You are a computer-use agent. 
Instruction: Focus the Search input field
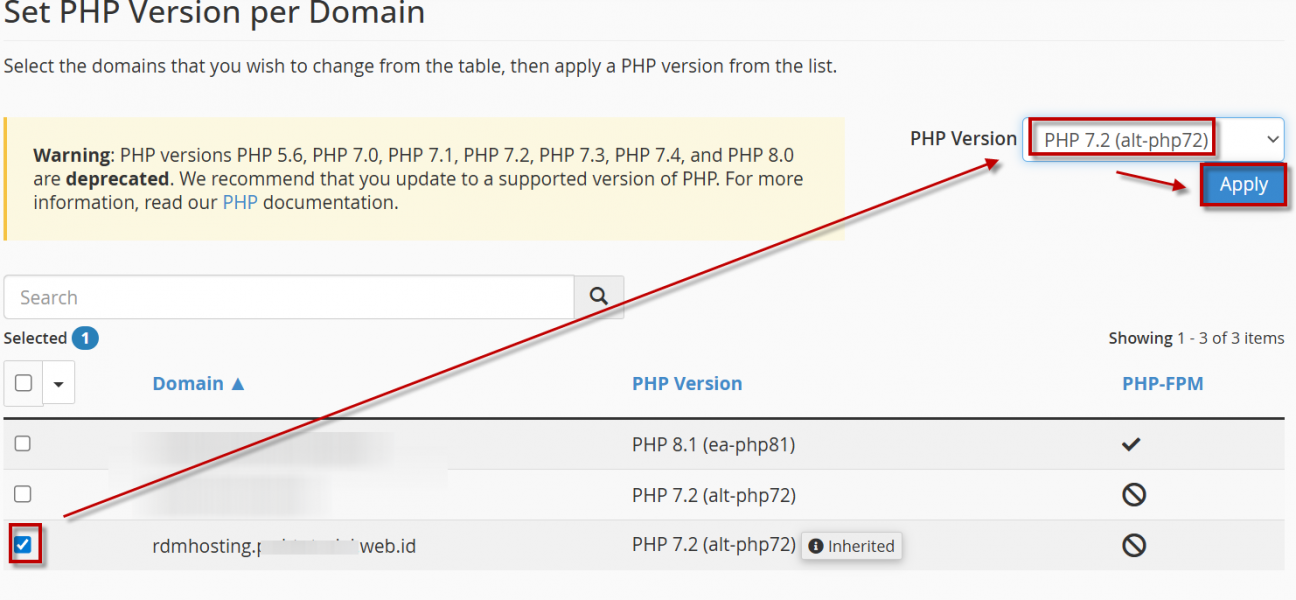pyautogui.click(x=289, y=297)
